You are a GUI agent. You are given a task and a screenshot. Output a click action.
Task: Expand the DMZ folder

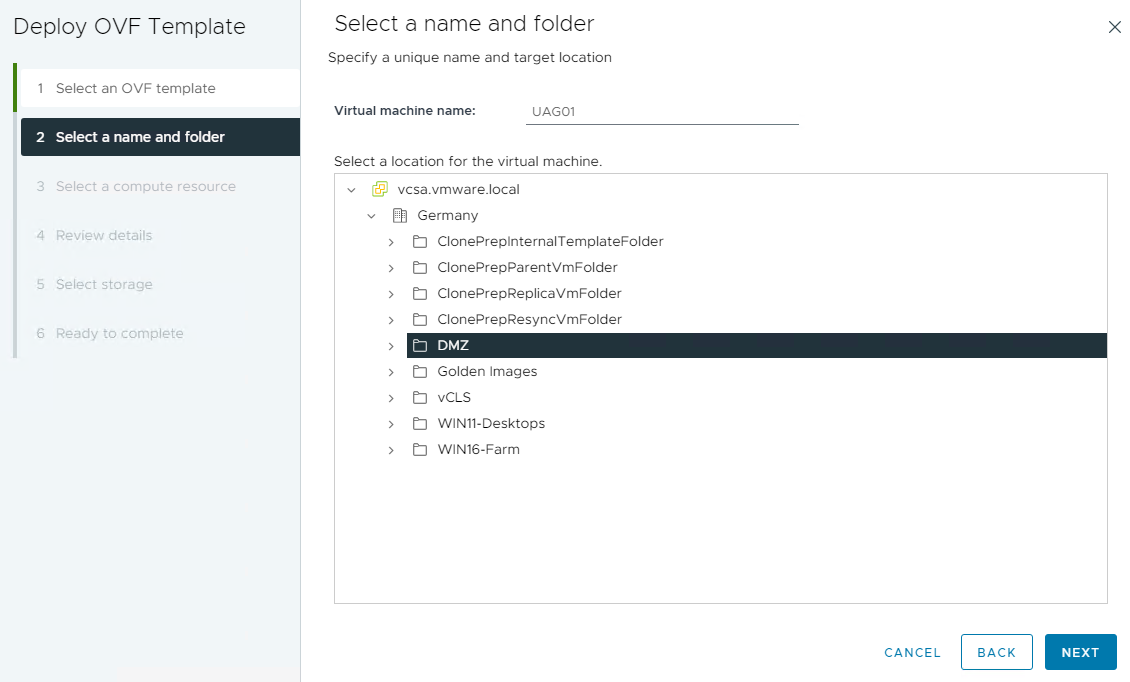(391, 344)
